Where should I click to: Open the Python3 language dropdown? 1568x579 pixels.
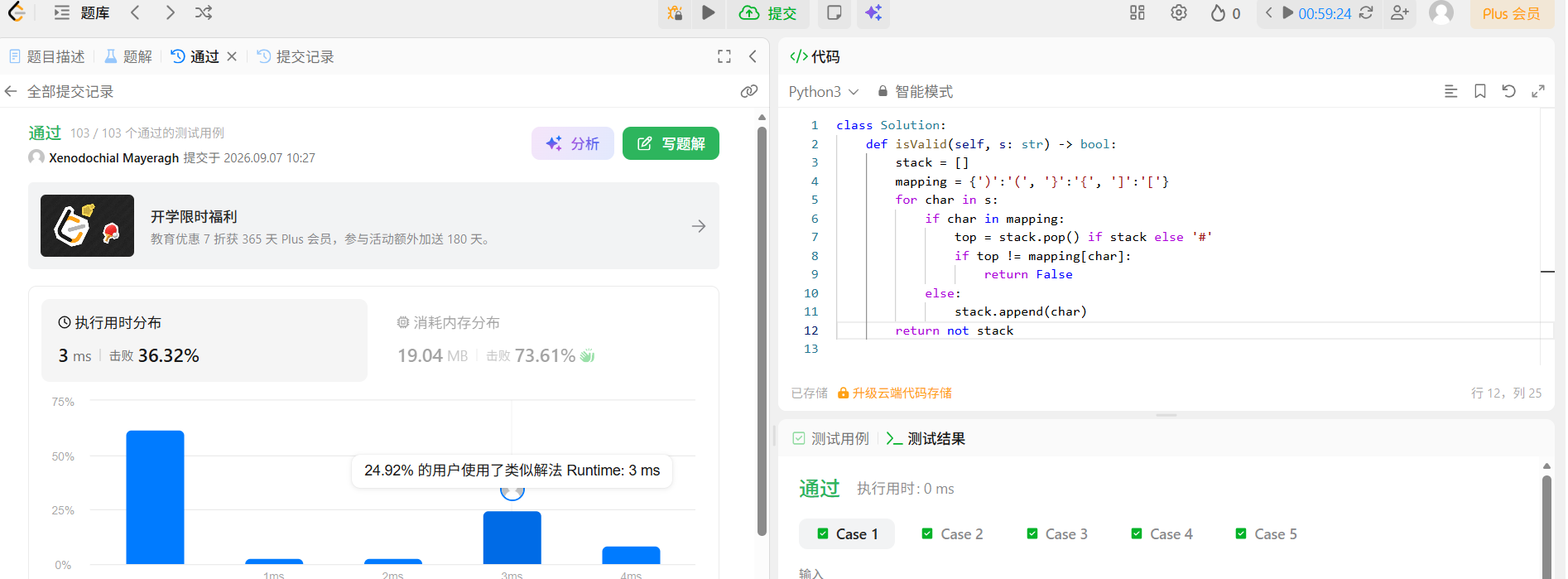point(824,91)
